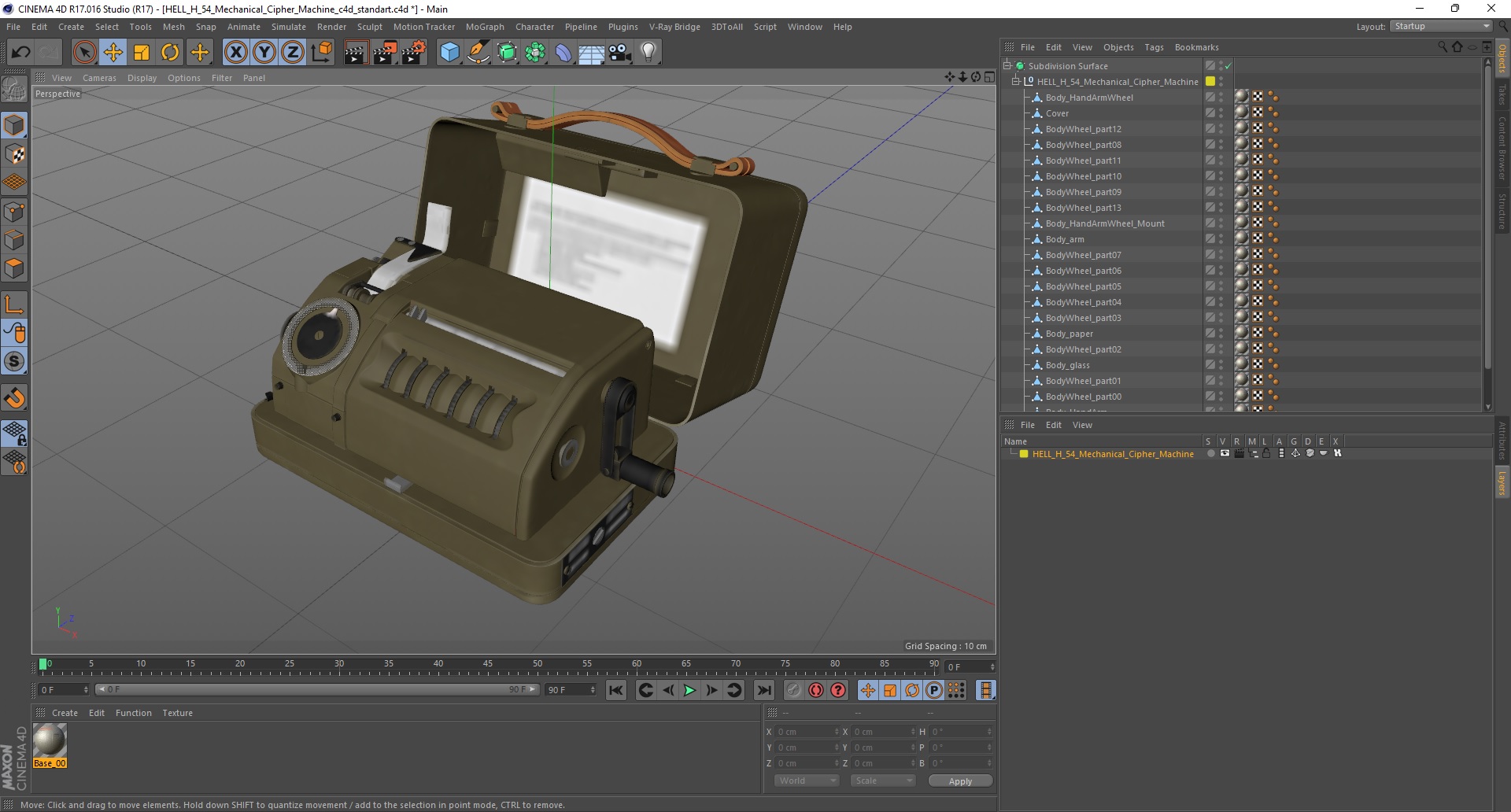Open Scale size mode dropdown
Screen dimensions: 1511x812
point(883,781)
